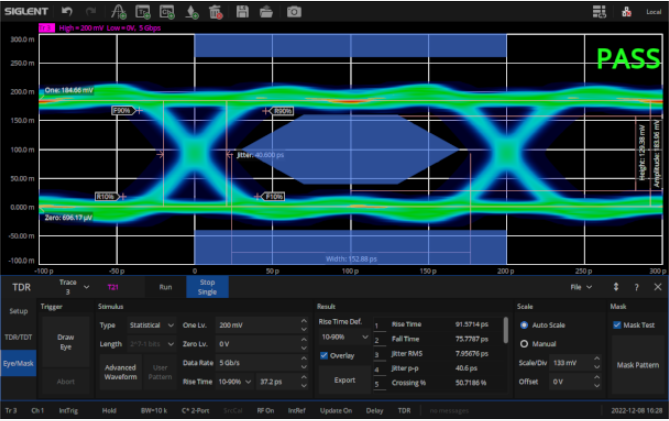Click the greyed Abort button
The image size is (669, 421).
tap(66, 381)
